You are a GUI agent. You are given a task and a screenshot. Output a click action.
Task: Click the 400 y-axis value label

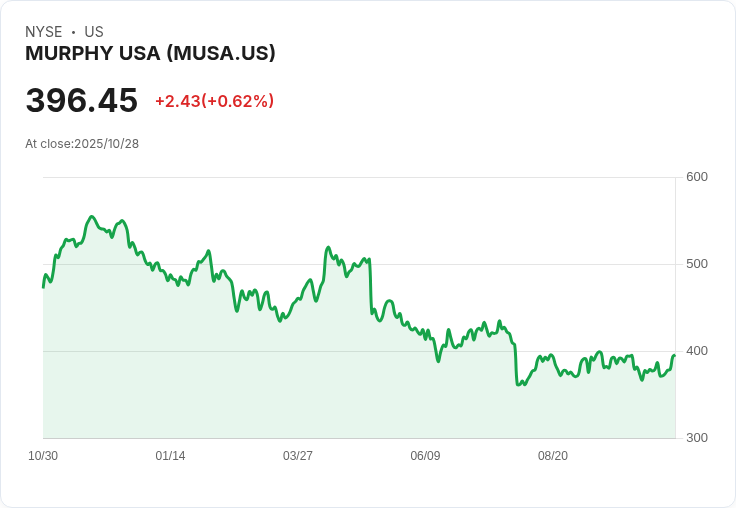tap(697, 351)
